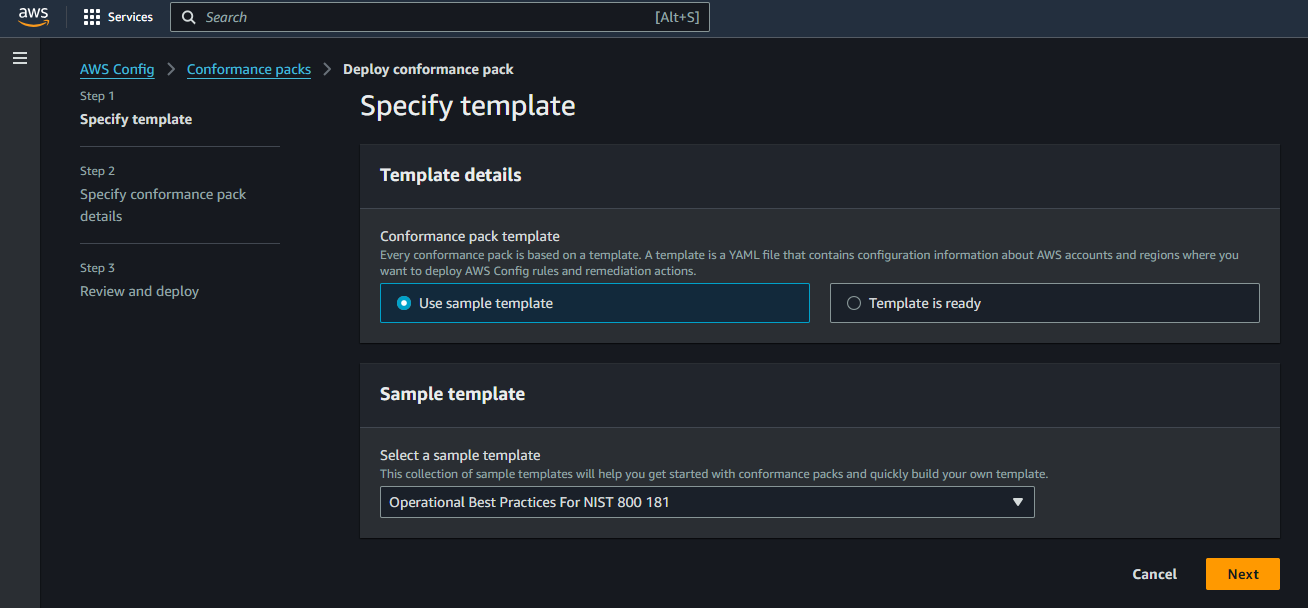Focus the top Search input field
This screenshot has width=1308, height=608.
[420, 17]
